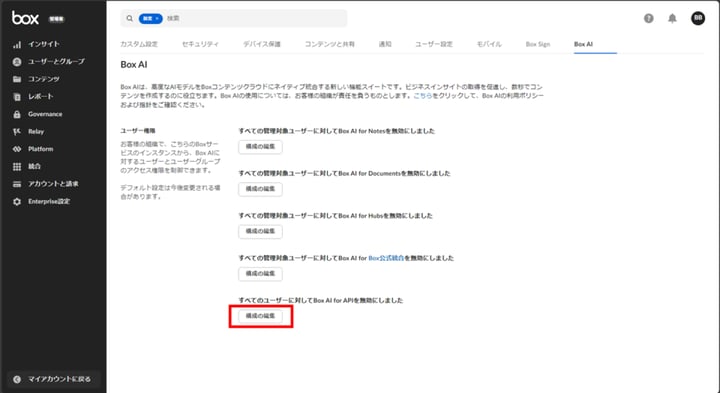Switch to the コンテンツと共有 tab
This screenshot has height=393, width=720.
(330, 44)
